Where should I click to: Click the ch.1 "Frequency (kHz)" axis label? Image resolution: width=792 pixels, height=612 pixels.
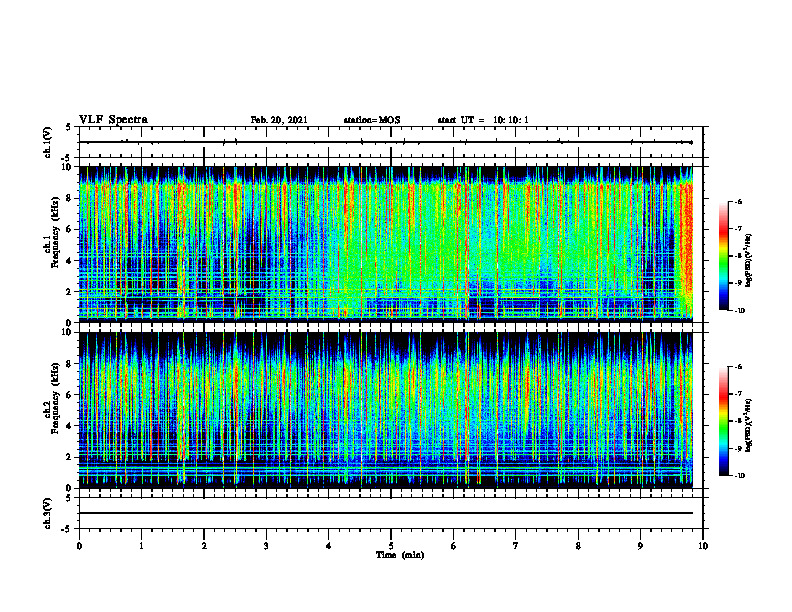[55, 232]
